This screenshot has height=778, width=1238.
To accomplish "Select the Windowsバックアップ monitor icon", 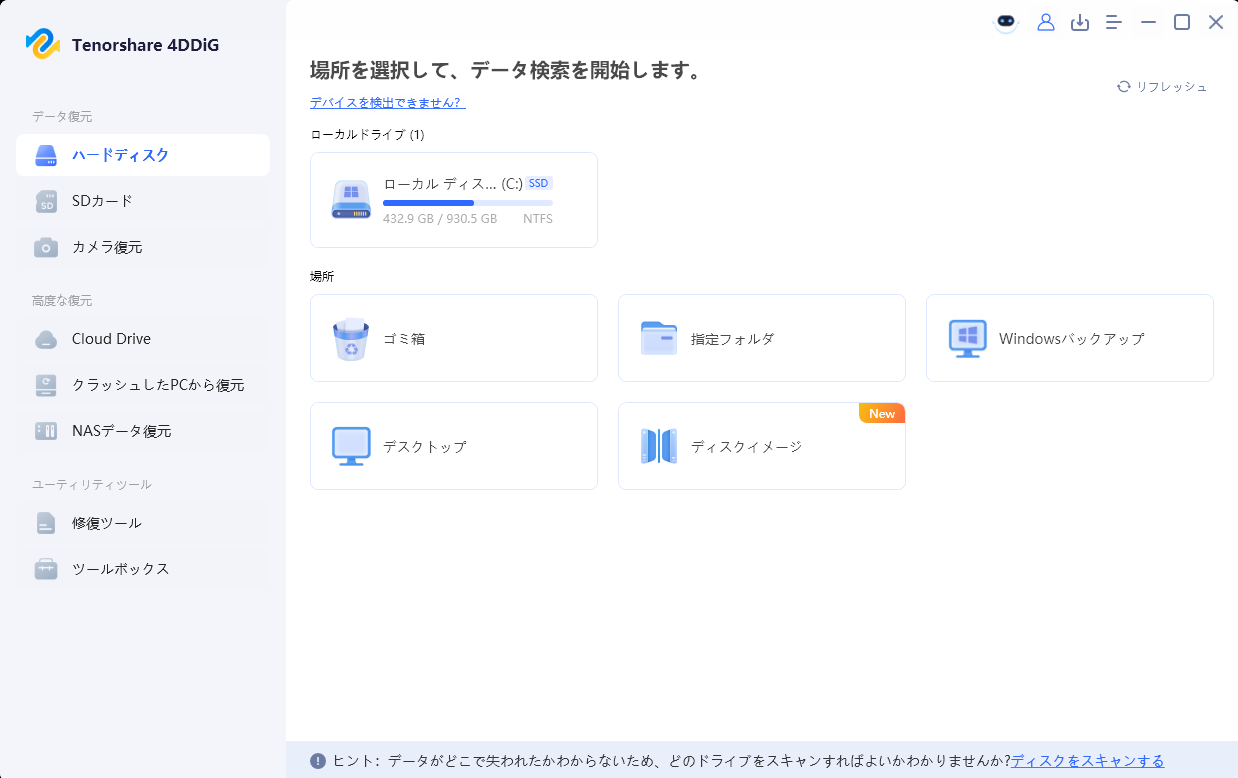I will tap(967, 339).
